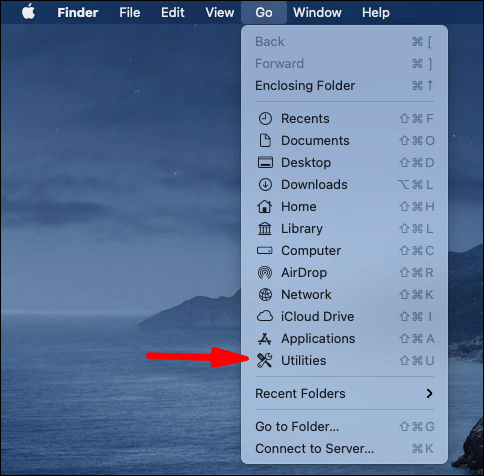Image resolution: width=484 pixels, height=476 pixels.
Task: Choose Applications in the Go menu
Action: click(344, 339)
